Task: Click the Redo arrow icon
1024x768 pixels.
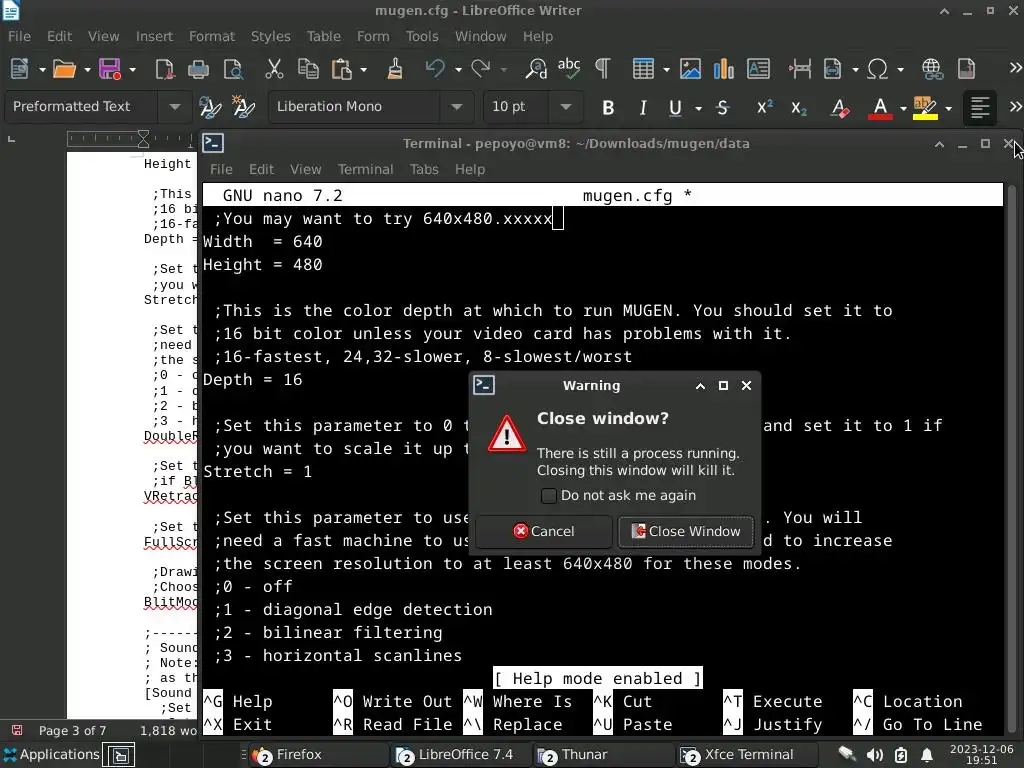Action: coord(481,69)
